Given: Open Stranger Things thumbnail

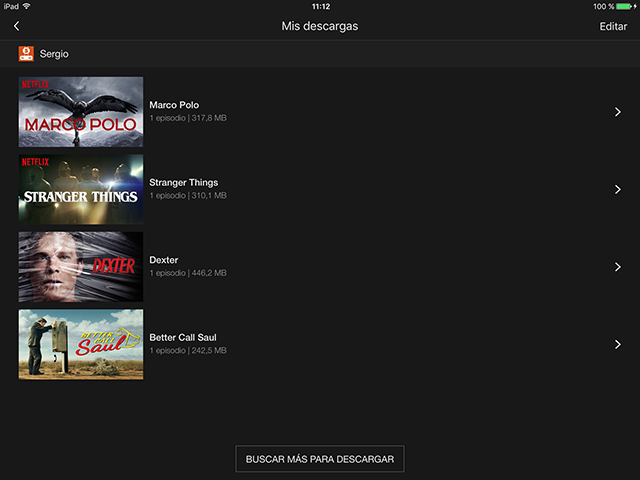Looking at the screenshot, I should click(x=81, y=189).
